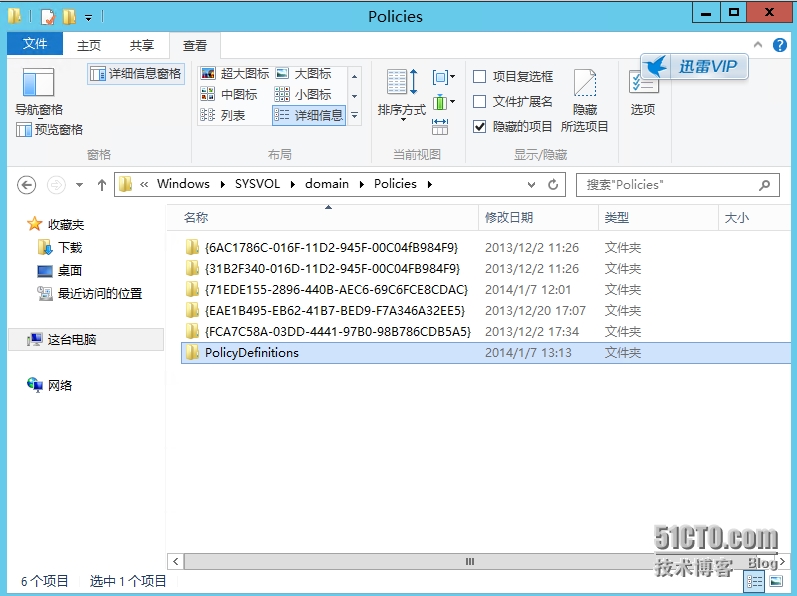
Task: Sort by Type (类型) column header
Action: click(658, 217)
